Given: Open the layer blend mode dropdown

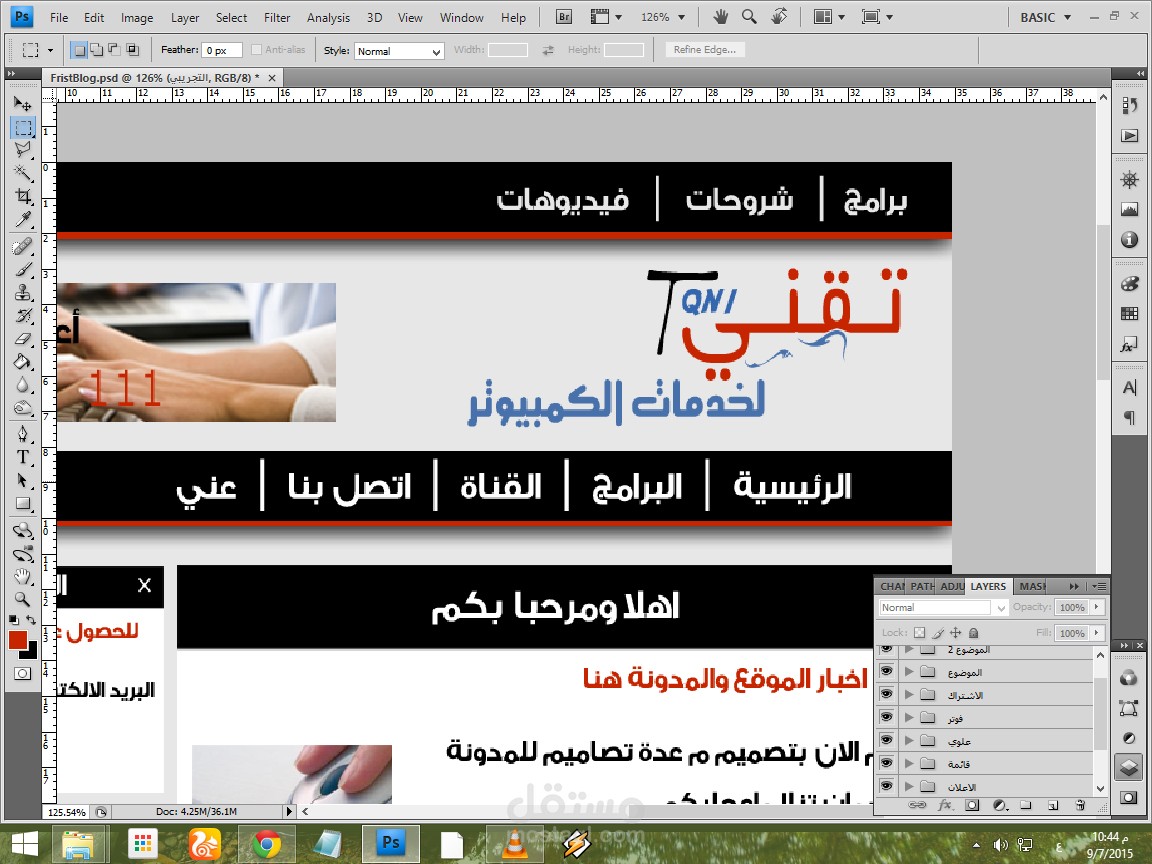Looking at the screenshot, I should point(943,608).
